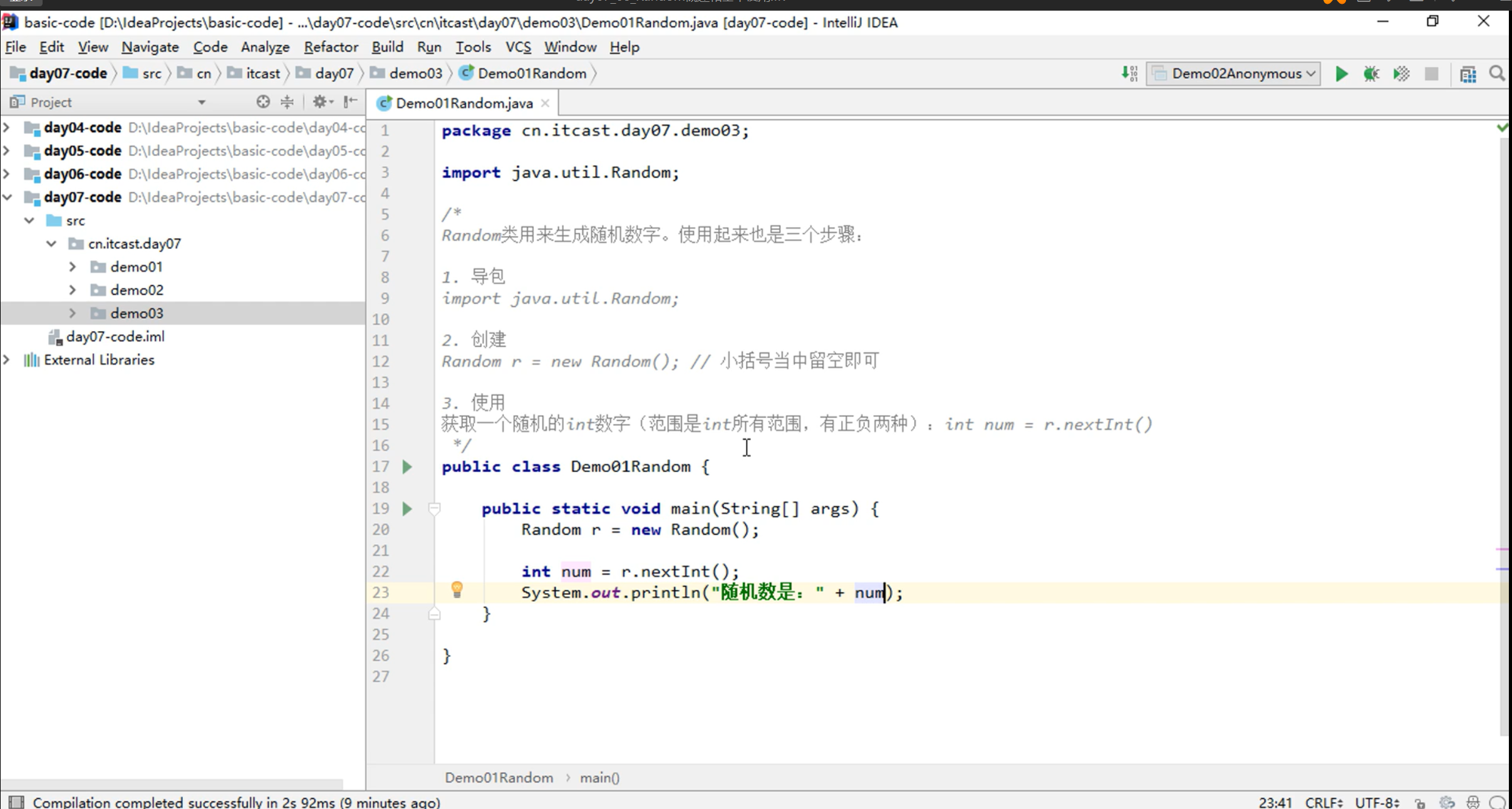Viewport: 1512px width, 809px height.
Task: Click the Debug bug icon
Action: pos(1371,74)
